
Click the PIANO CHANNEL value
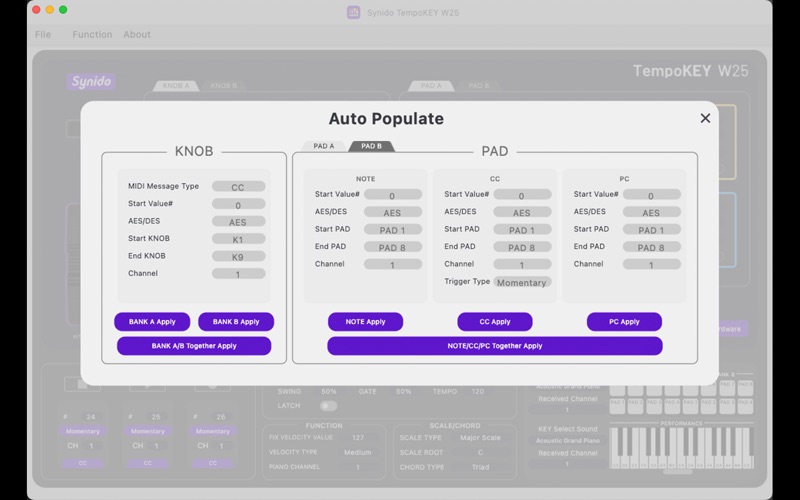point(358,467)
